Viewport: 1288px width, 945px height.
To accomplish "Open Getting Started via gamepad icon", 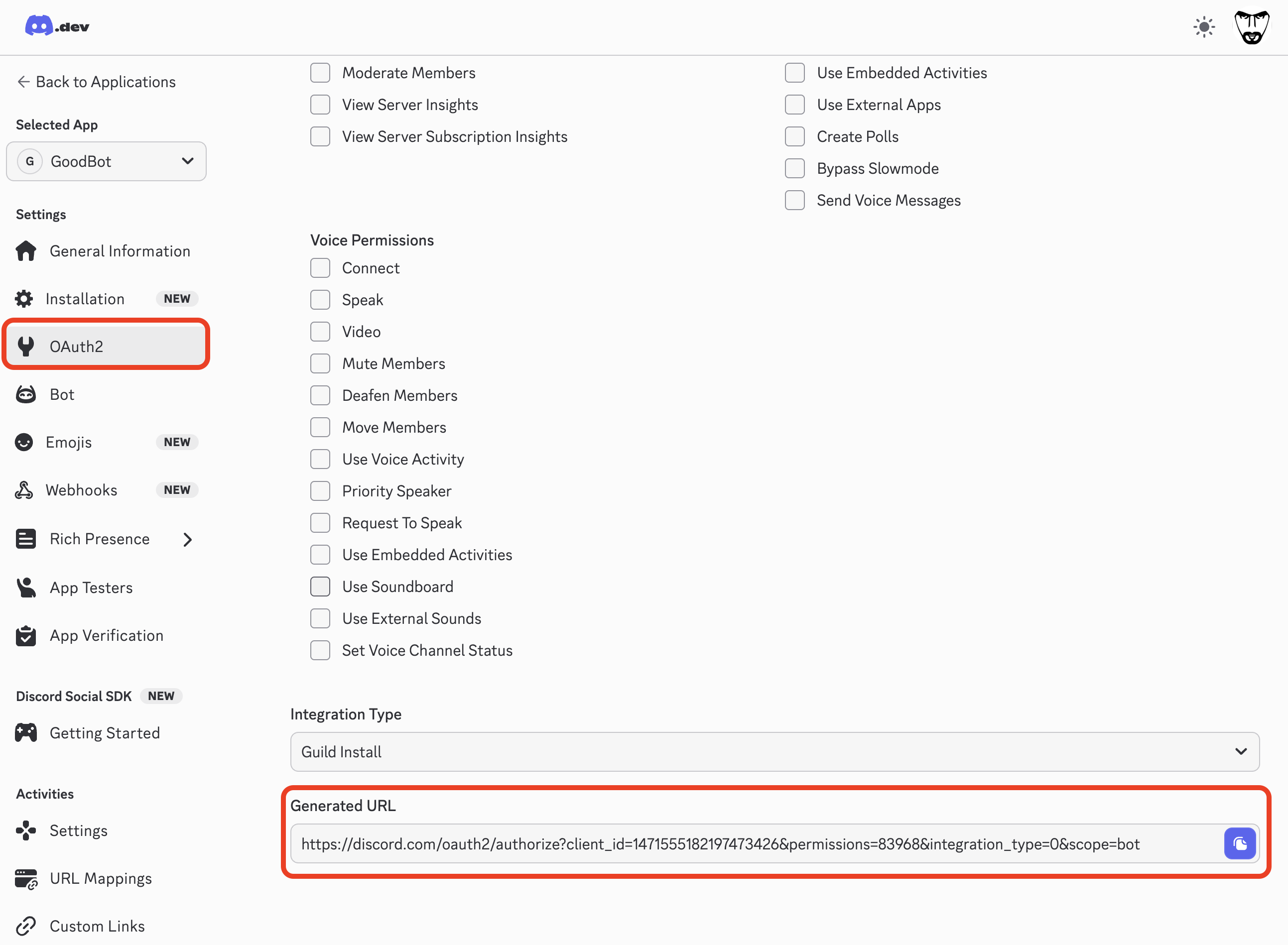I will [x=25, y=732].
